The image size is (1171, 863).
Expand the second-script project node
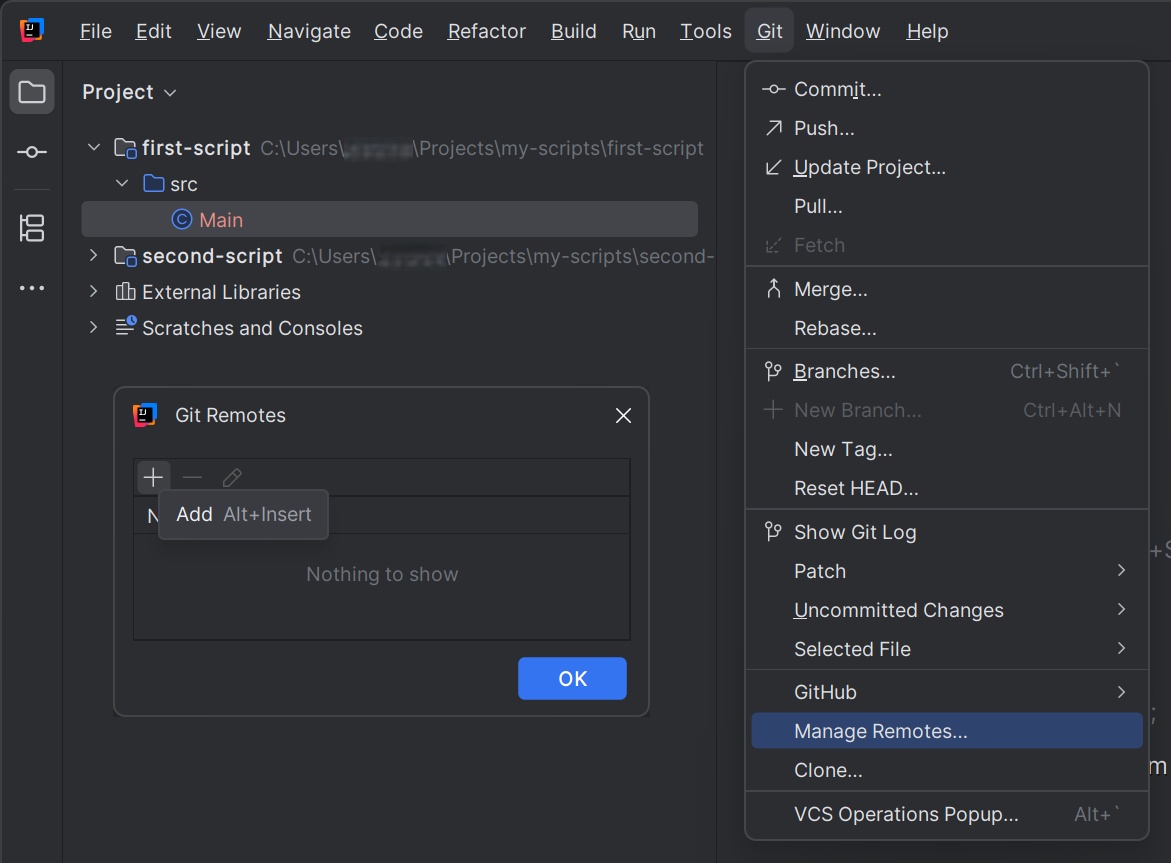click(93, 255)
